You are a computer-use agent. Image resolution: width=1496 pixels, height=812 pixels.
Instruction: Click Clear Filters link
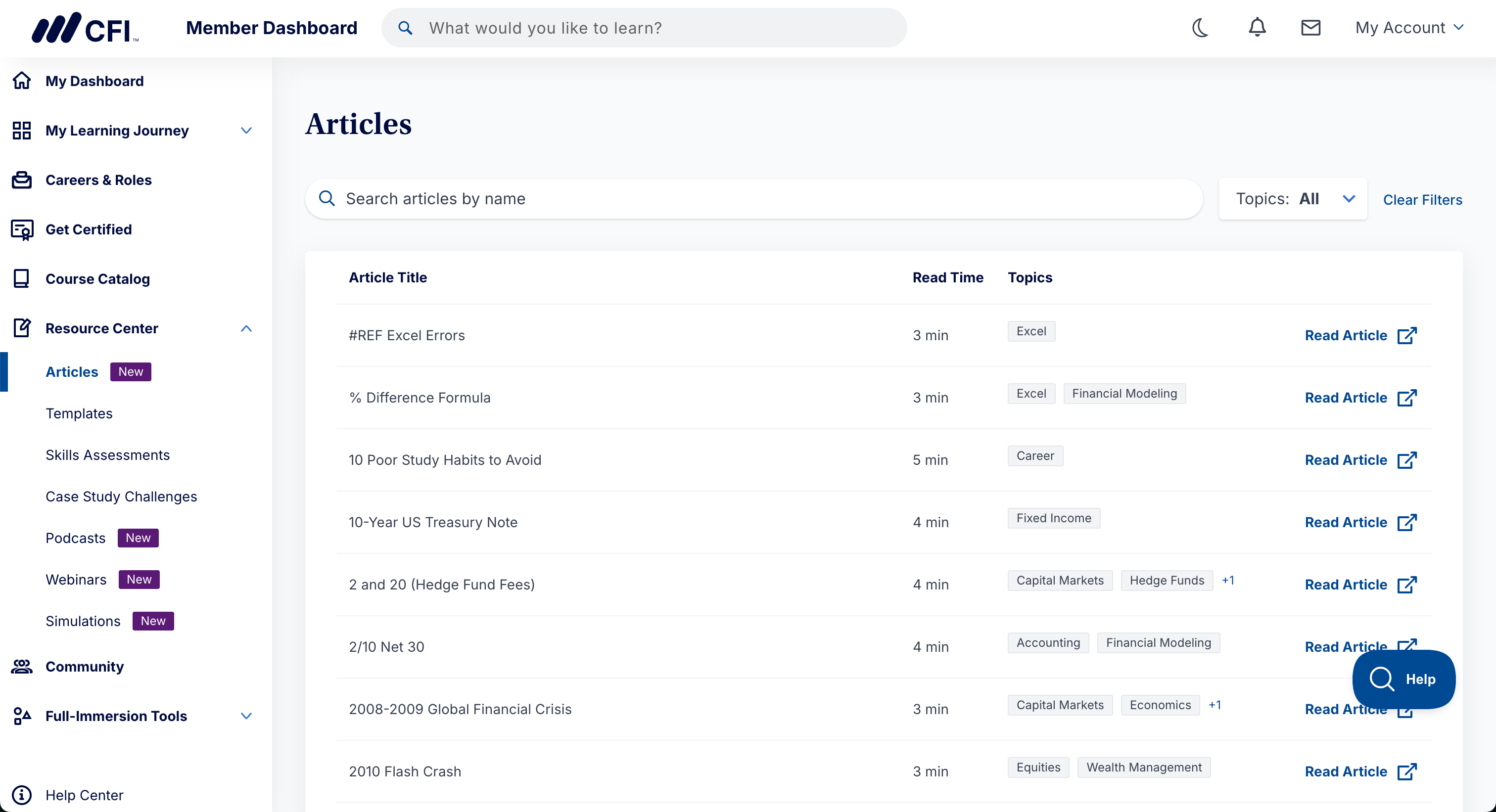tap(1422, 200)
